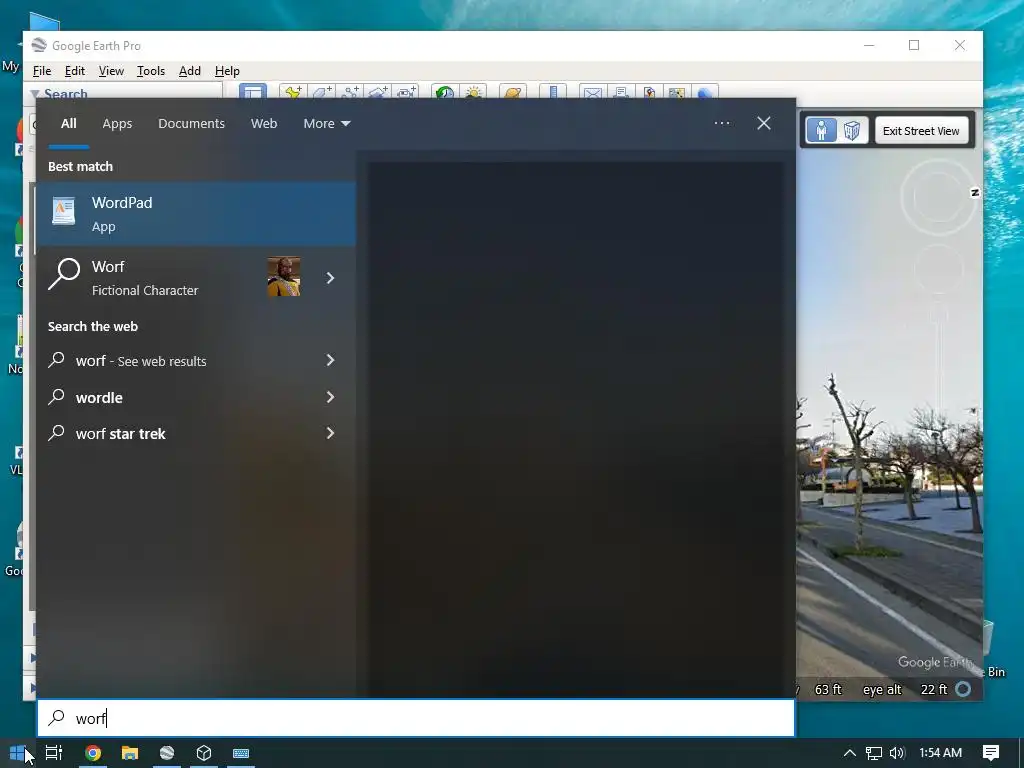The height and width of the screenshot is (768, 1024).
Task: Click the Email envelope toolbar icon
Action: (x=592, y=91)
